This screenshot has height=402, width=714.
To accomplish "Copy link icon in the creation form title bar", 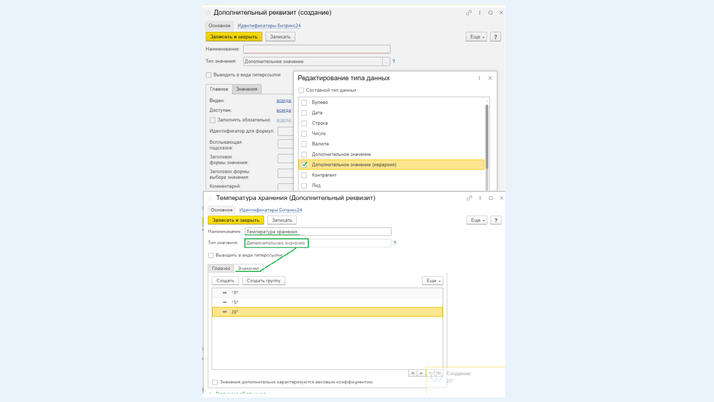I will [x=469, y=13].
